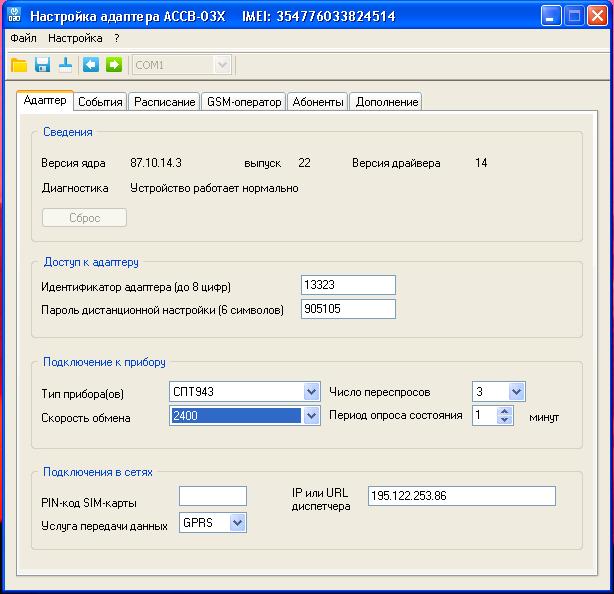Image resolution: width=614 pixels, height=594 pixels.
Task: Switch to the Абоненты tab
Action: [318, 102]
